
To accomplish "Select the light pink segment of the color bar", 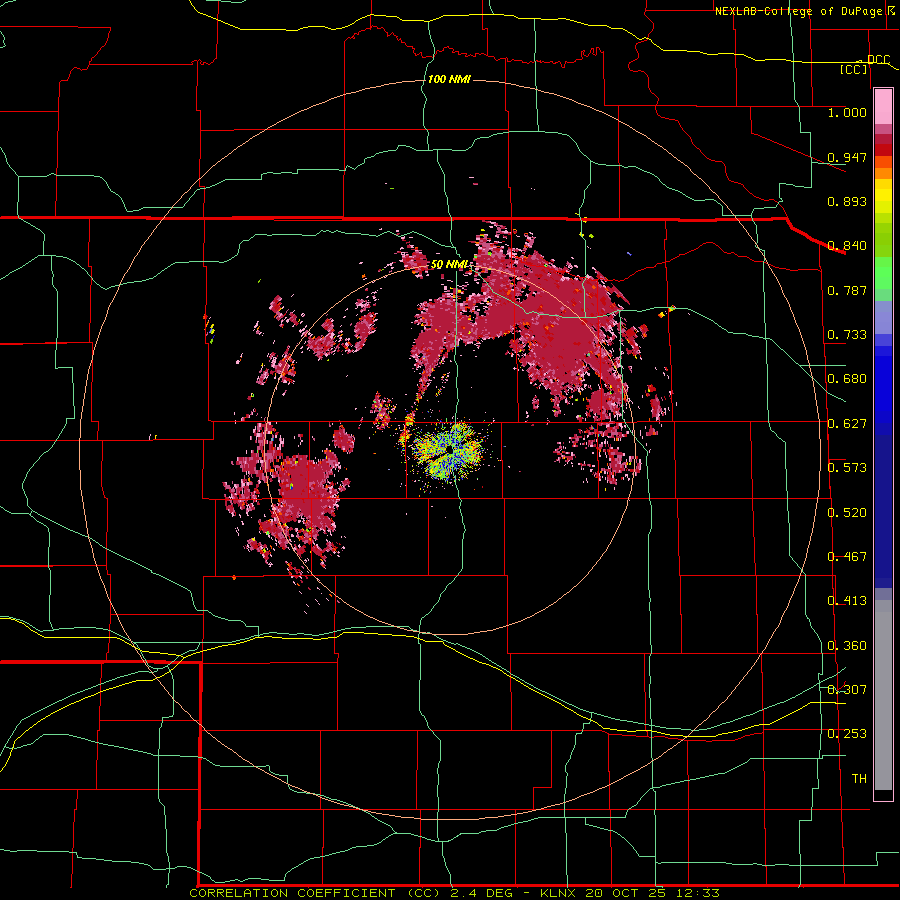I will [883, 107].
